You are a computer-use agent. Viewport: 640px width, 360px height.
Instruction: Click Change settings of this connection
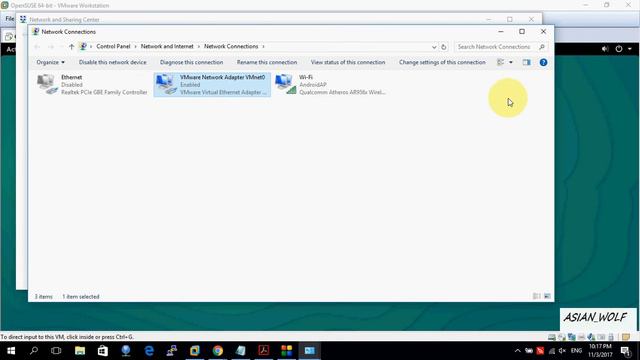(442, 62)
